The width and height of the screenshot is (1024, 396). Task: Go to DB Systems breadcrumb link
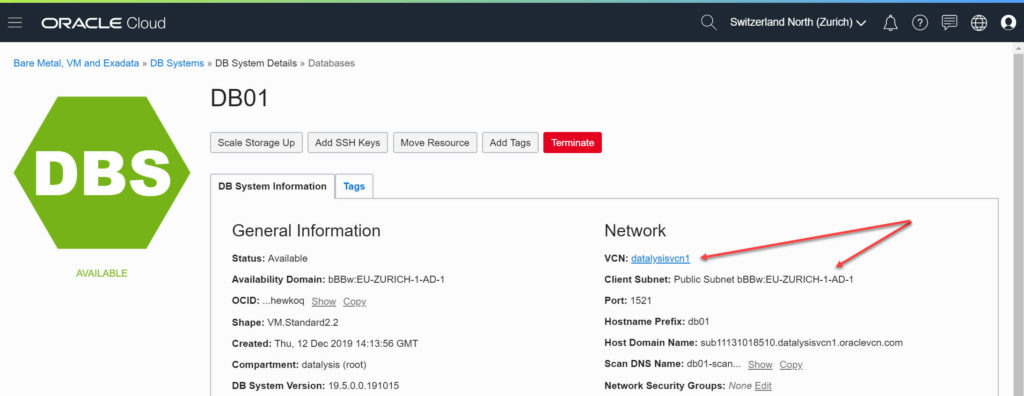[177, 63]
